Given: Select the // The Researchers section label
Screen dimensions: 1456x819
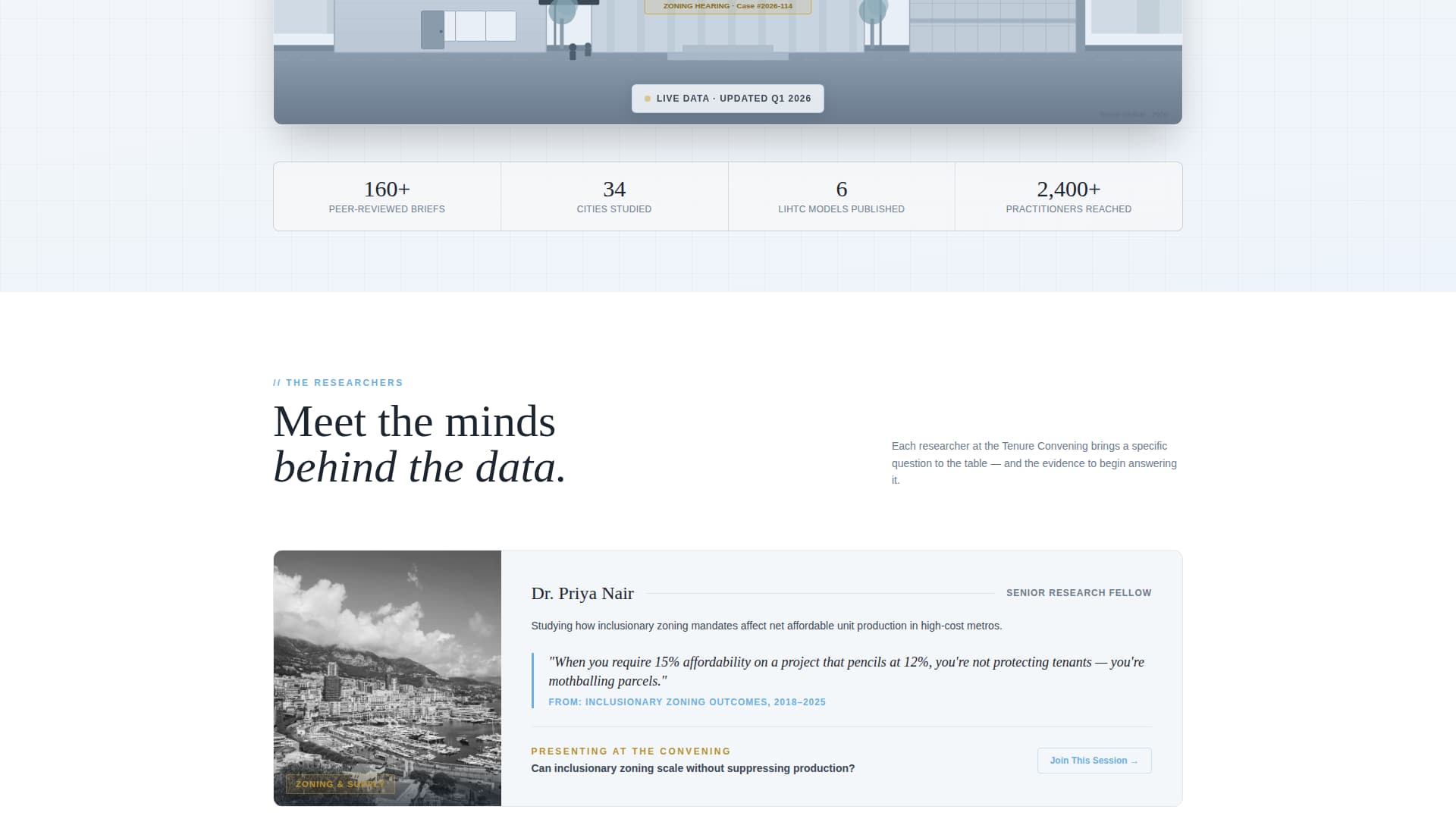Looking at the screenshot, I should 338,382.
